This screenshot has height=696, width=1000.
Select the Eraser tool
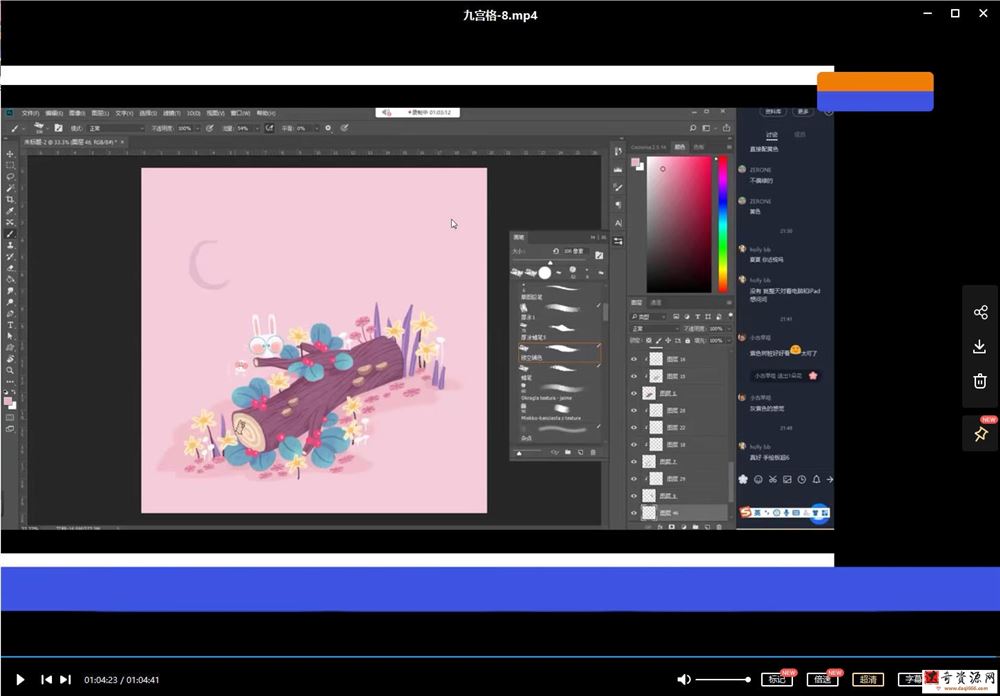click(x=10, y=268)
